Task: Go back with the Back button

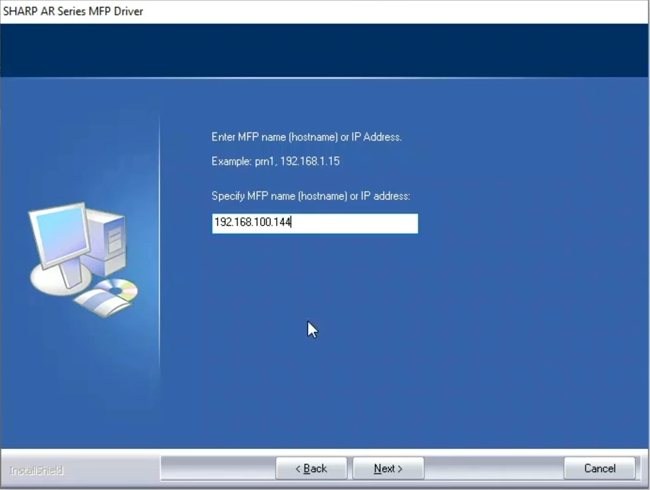Action: pyautogui.click(x=311, y=468)
